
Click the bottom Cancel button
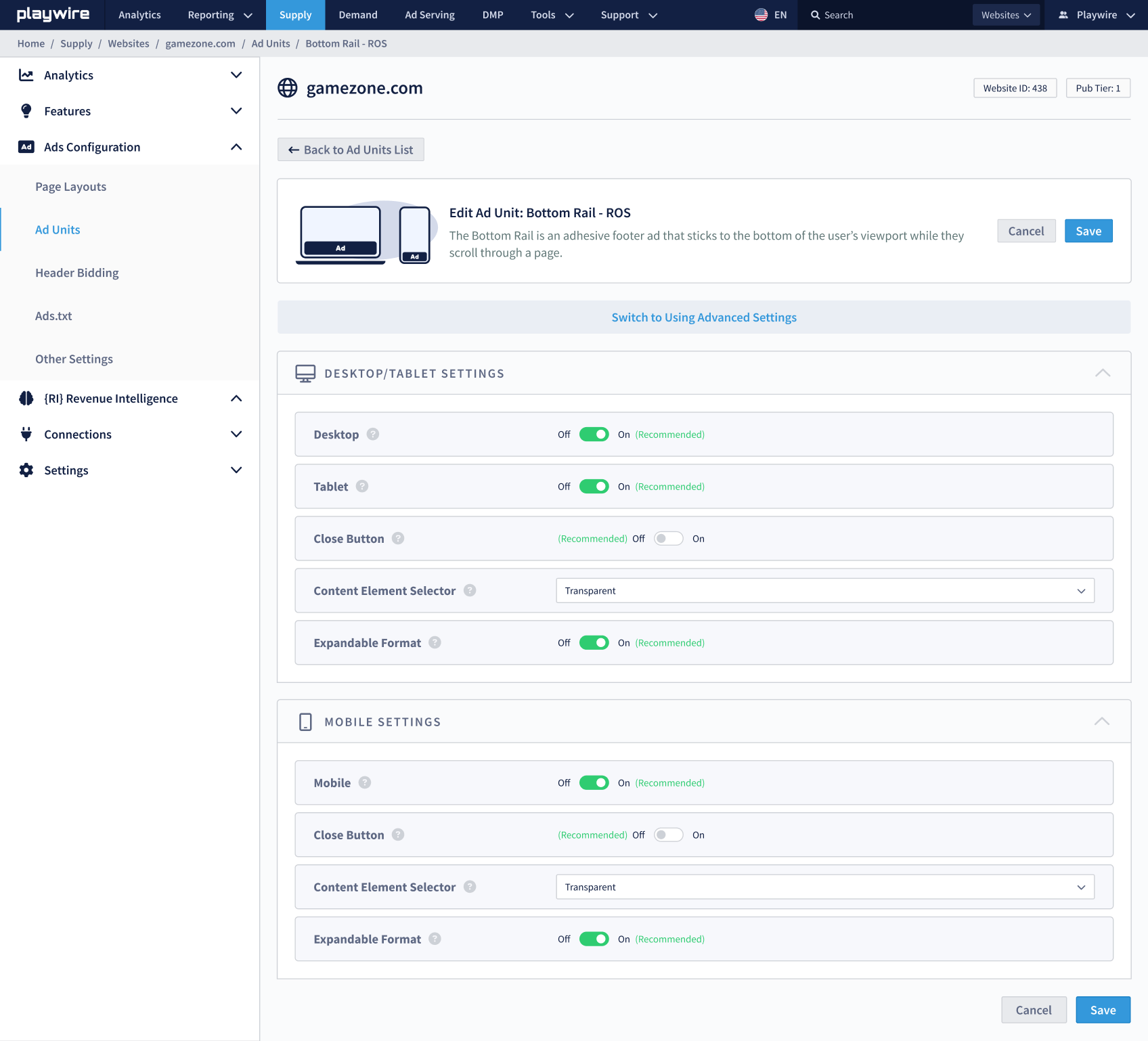[x=1034, y=1010]
